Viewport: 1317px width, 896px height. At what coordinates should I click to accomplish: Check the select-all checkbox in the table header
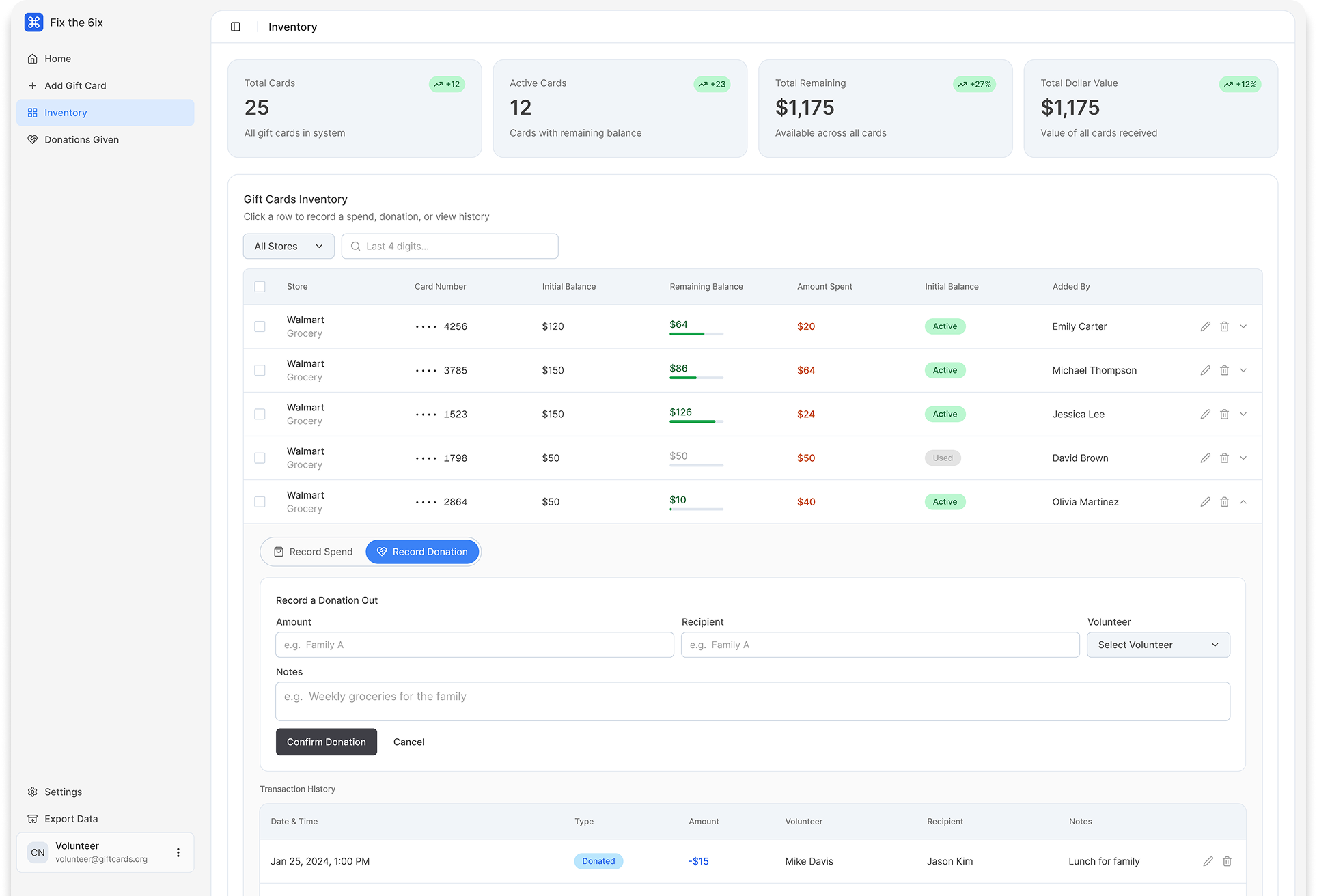coord(260,287)
